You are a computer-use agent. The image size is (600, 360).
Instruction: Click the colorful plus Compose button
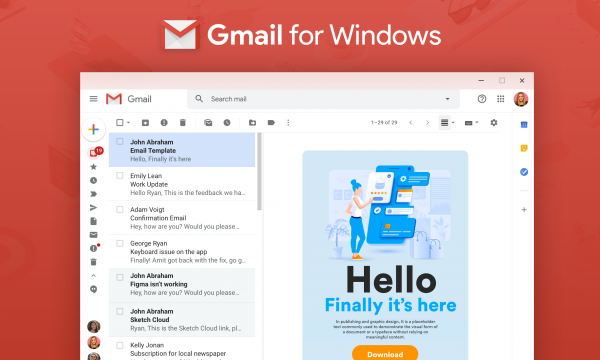tap(93, 129)
